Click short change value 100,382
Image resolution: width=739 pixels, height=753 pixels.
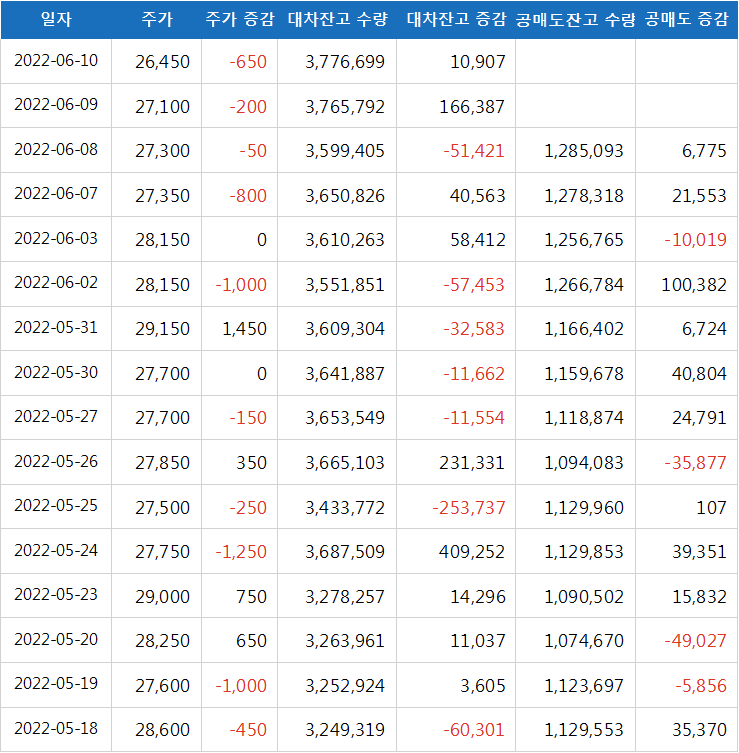[694, 285]
